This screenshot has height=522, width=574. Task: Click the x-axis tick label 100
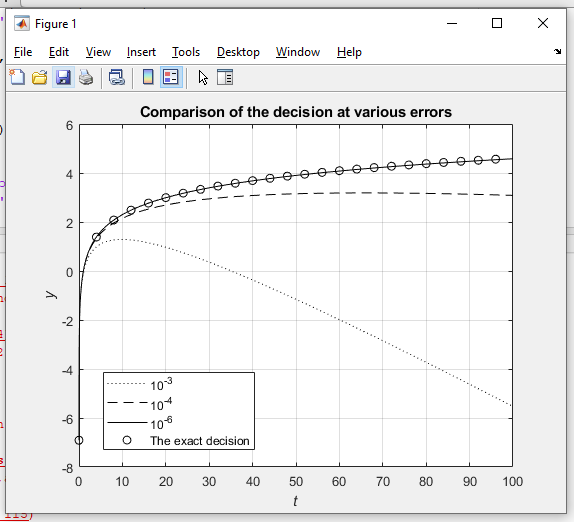(x=512, y=481)
